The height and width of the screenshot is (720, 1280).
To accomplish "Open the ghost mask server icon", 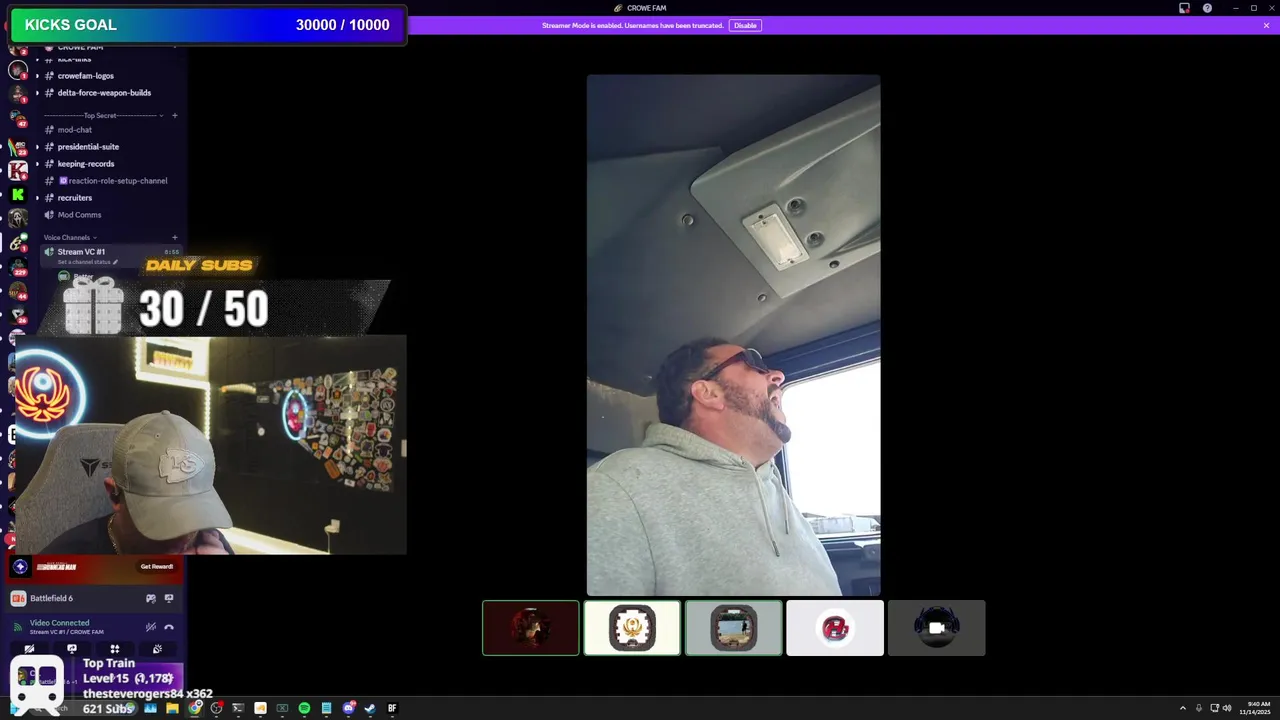I will pyautogui.click(x=18, y=218).
